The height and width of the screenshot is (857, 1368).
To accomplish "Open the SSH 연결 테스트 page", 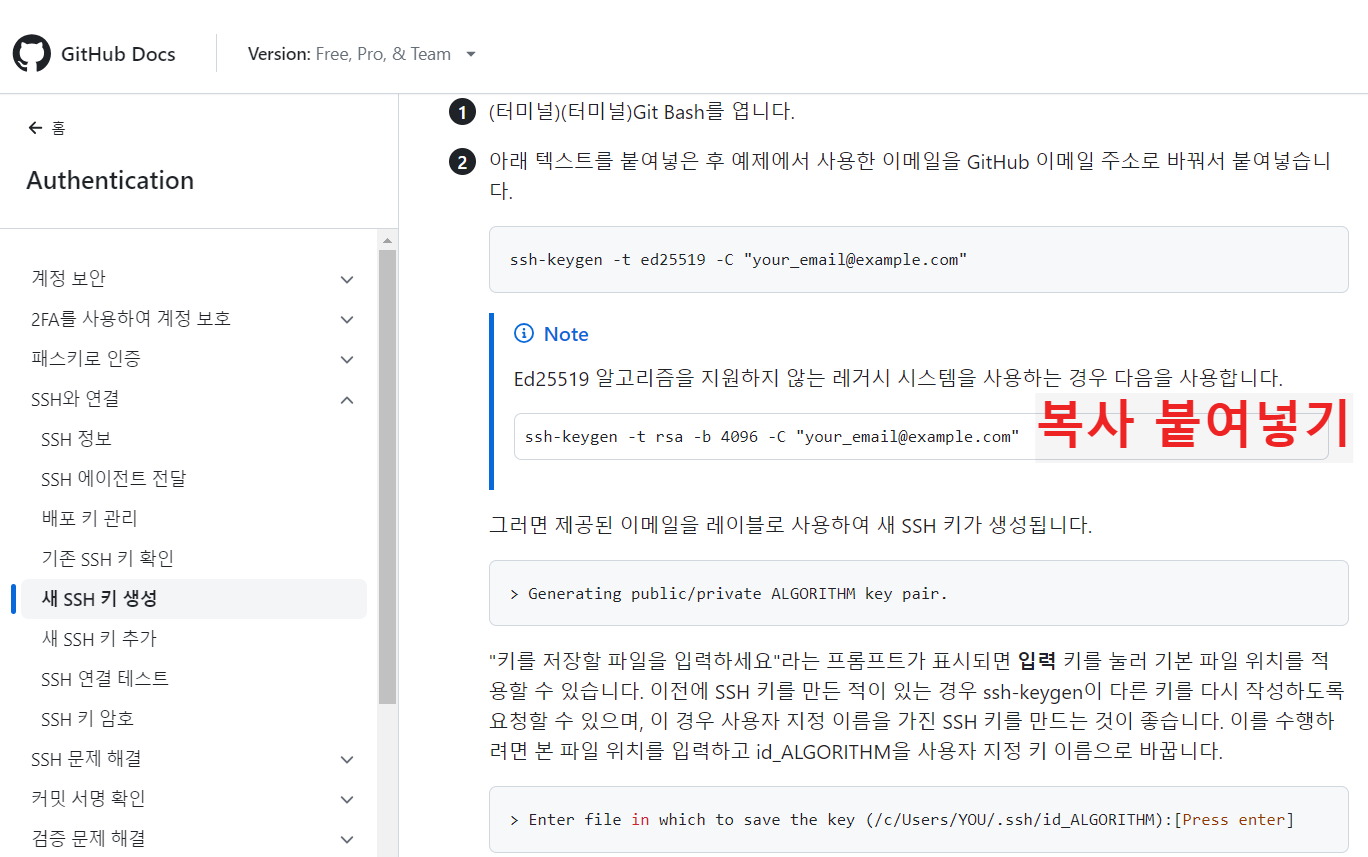I will pos(105,679).
